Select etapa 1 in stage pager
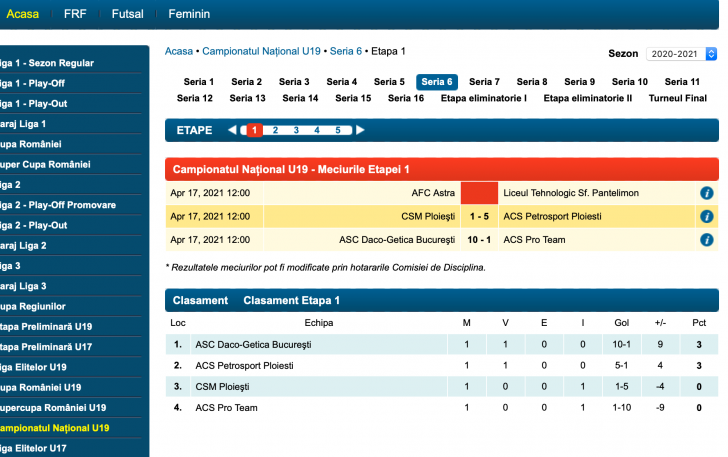 254,130
